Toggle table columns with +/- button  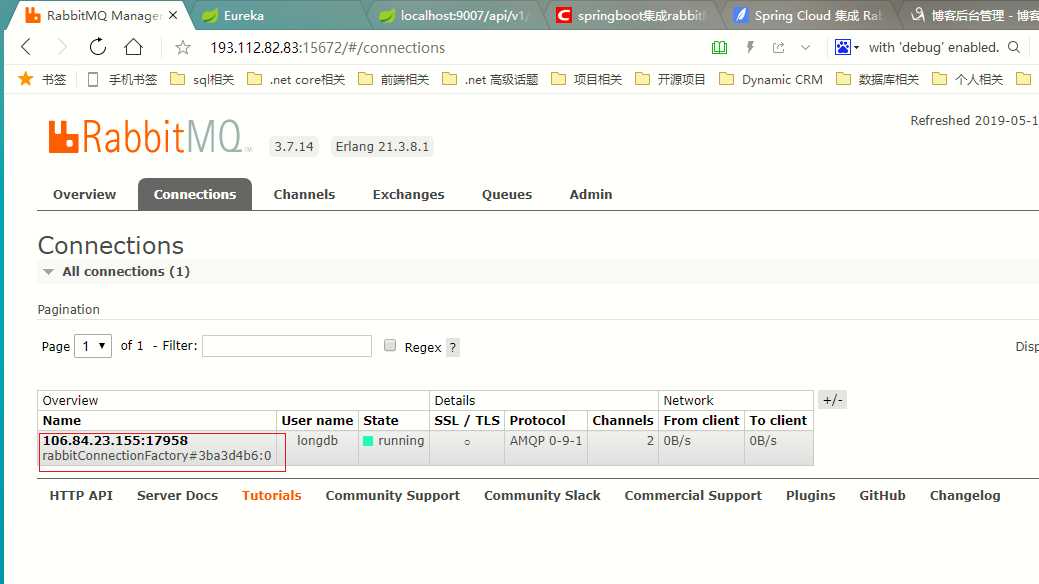pos(832,400)
